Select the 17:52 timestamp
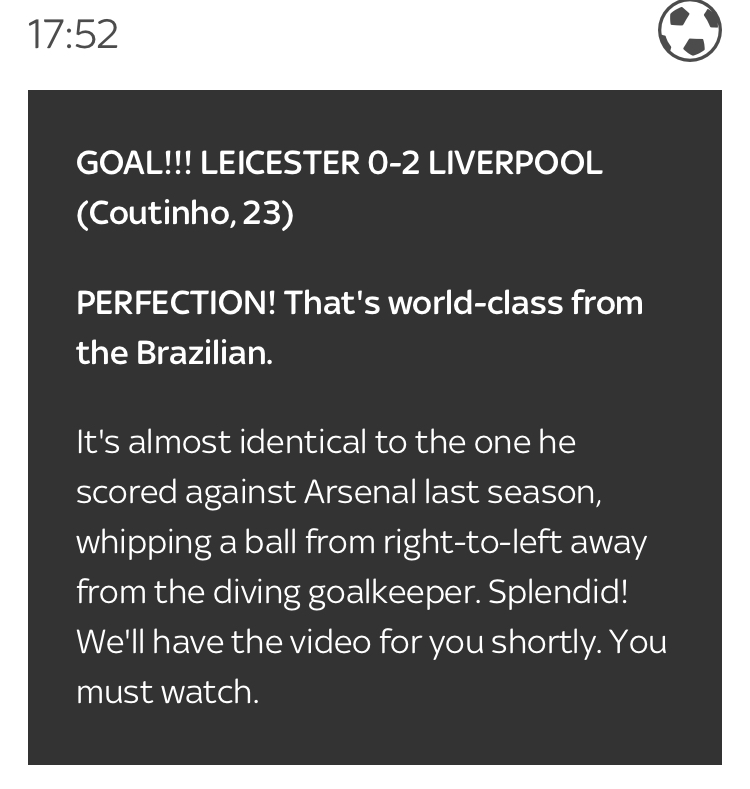The height and width of the screenshot is (789, 750). tap(73, 35)
